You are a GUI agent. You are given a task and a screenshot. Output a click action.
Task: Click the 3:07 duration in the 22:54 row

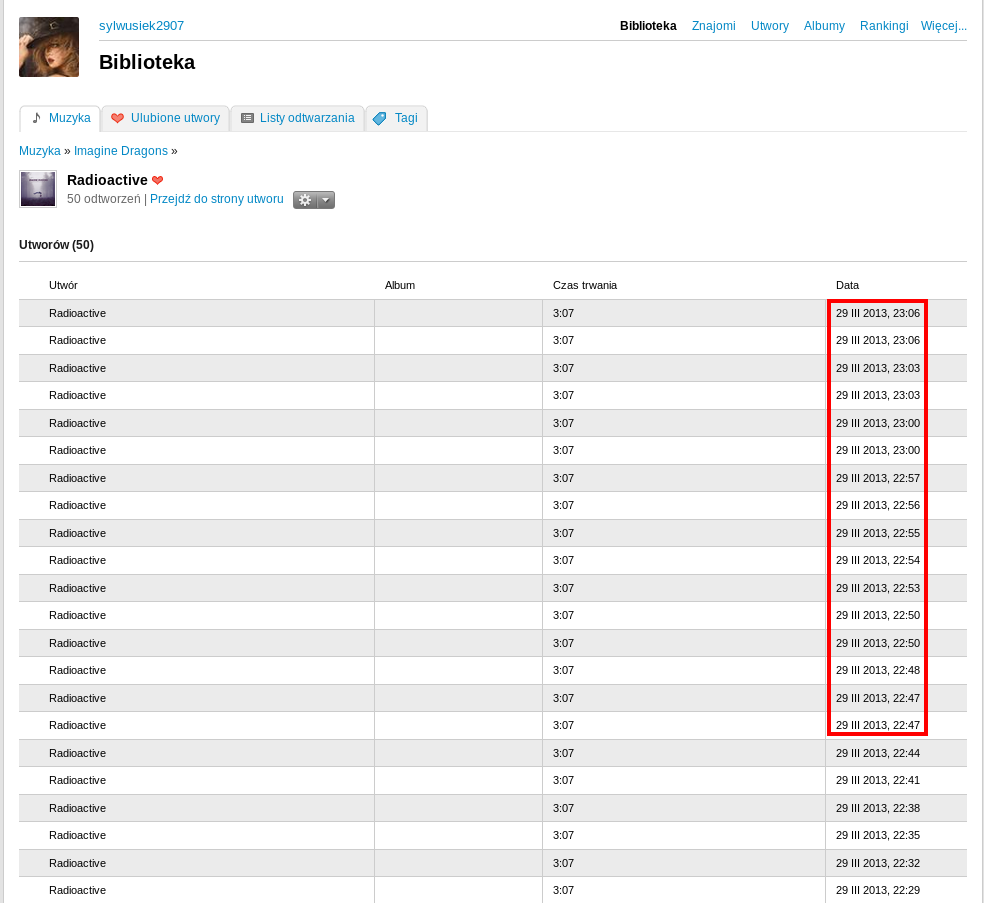coord(563,560)
